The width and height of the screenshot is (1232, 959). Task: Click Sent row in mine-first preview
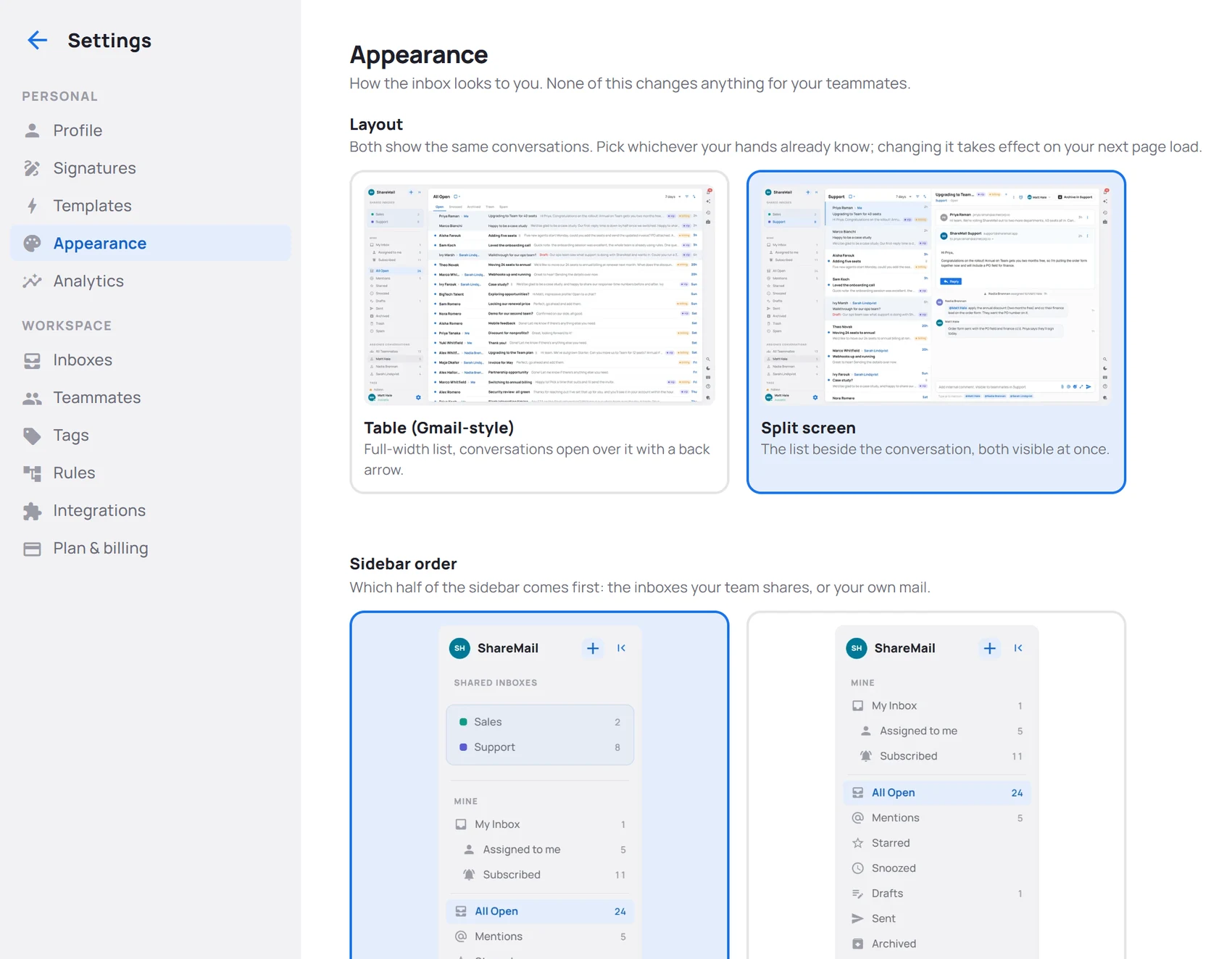(x=937, y=918)
